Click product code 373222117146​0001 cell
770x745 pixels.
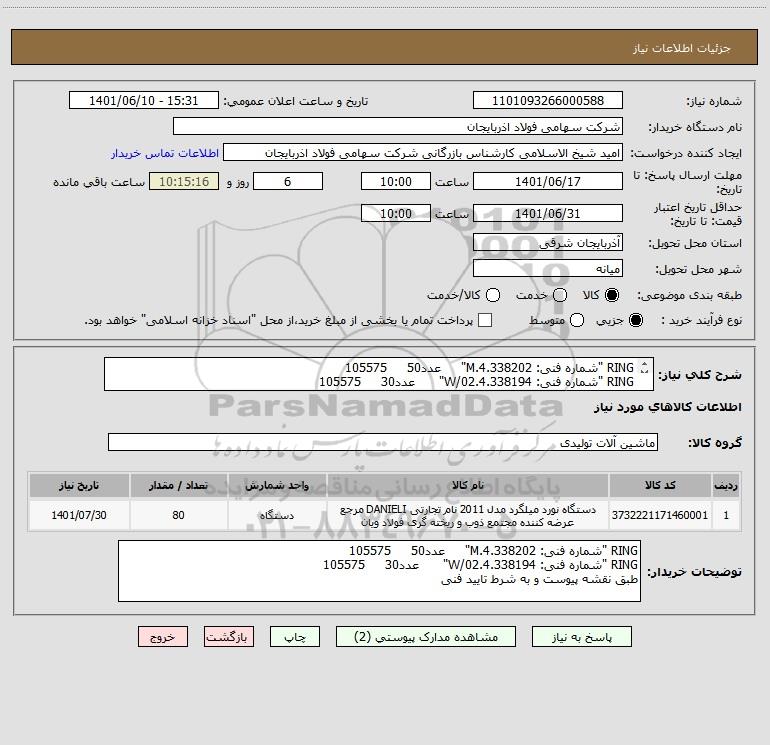tap(660, 515)
